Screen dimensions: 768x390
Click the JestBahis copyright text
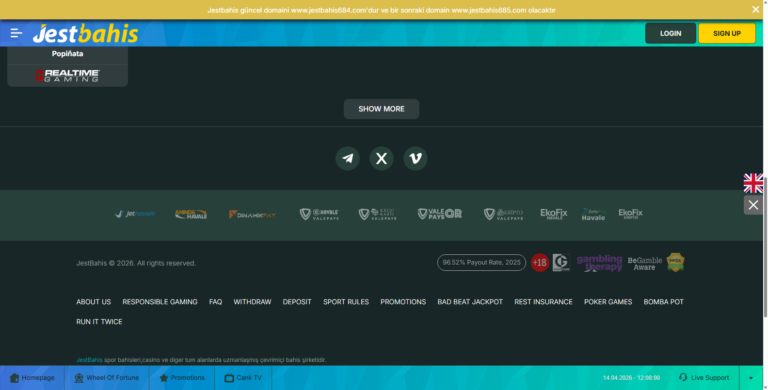click(x=136, y=263)
